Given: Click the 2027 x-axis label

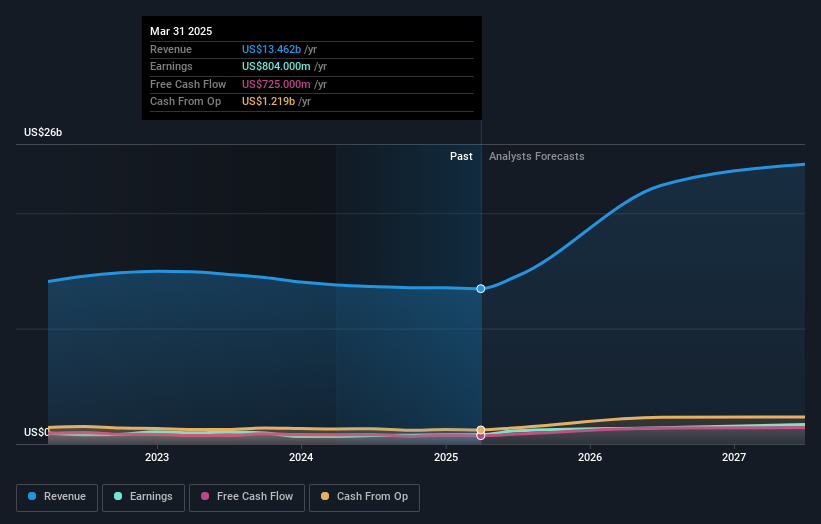Looking at the screenshot, I should pyautogui.click(x=734, y=457).
